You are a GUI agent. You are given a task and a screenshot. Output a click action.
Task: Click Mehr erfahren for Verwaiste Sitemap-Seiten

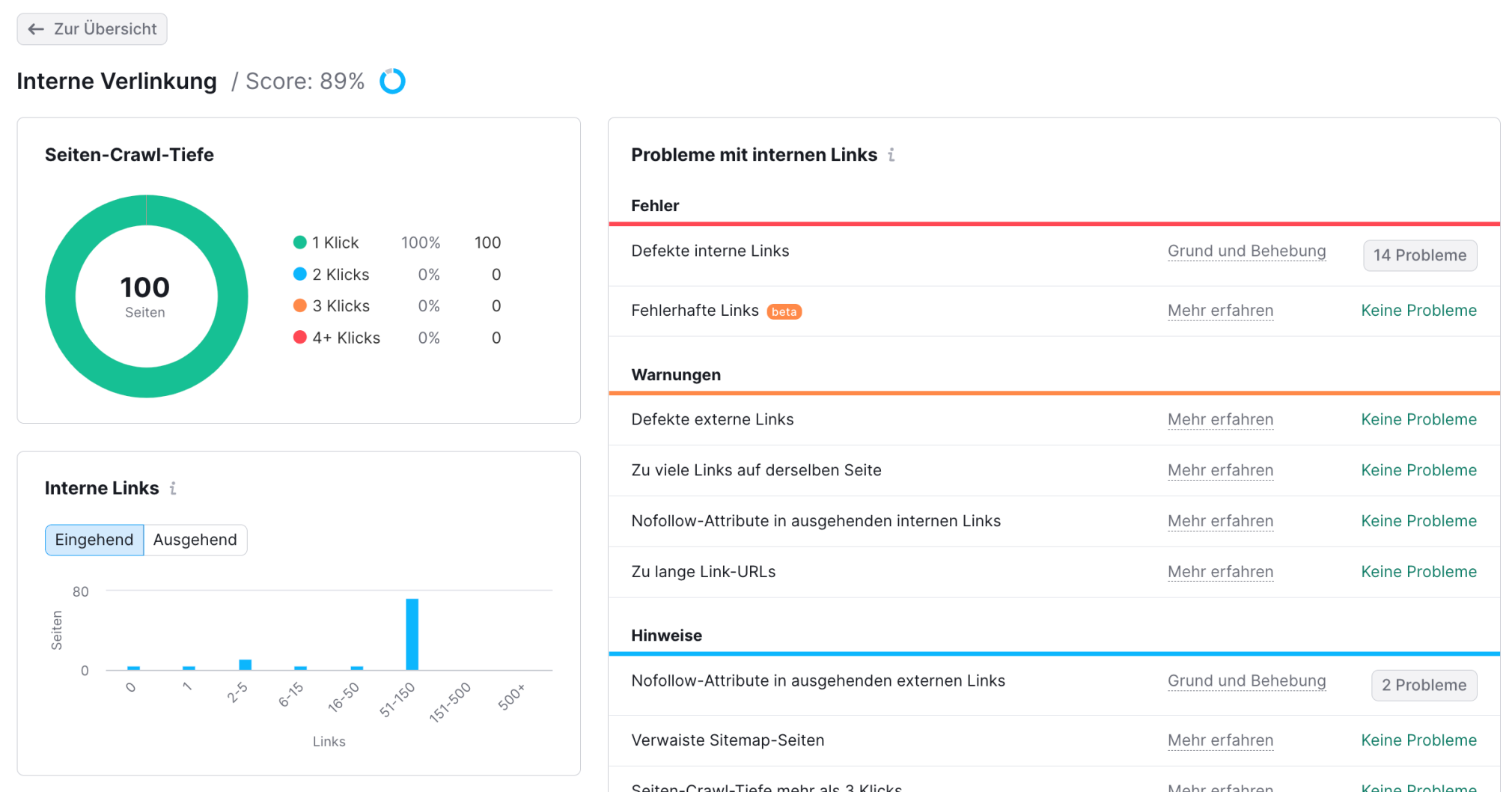pyautogui.click(x=1220, y=740)
